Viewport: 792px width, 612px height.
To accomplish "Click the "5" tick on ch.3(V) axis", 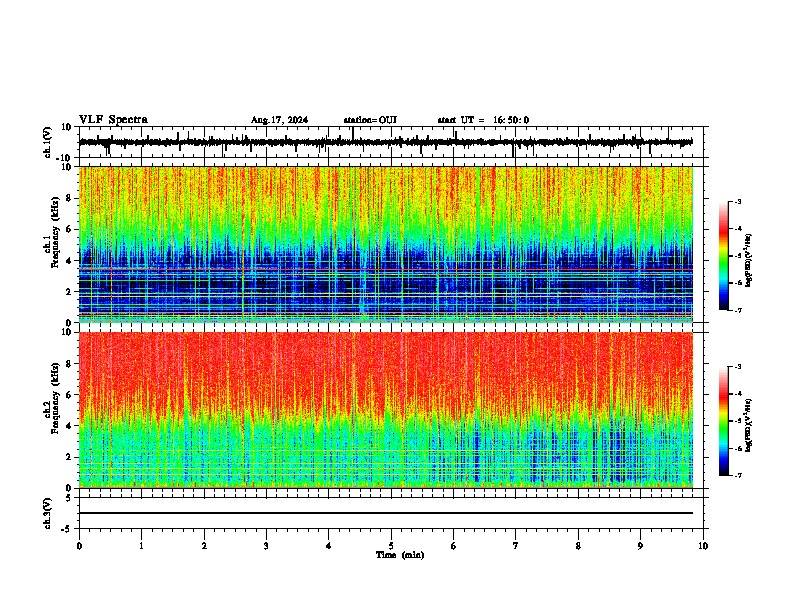I will point(69,498).
